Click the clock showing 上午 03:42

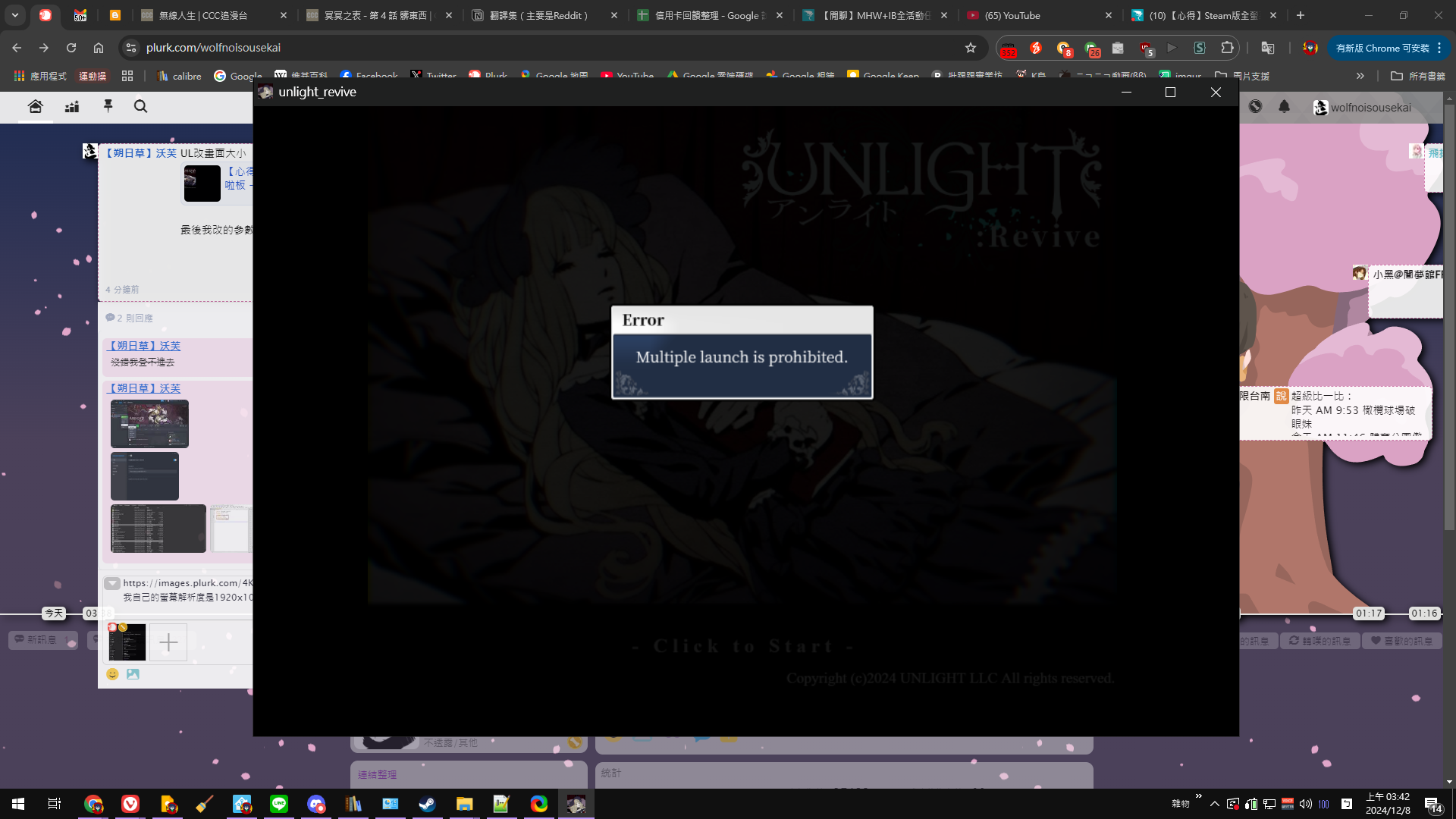pos(1388,804)
